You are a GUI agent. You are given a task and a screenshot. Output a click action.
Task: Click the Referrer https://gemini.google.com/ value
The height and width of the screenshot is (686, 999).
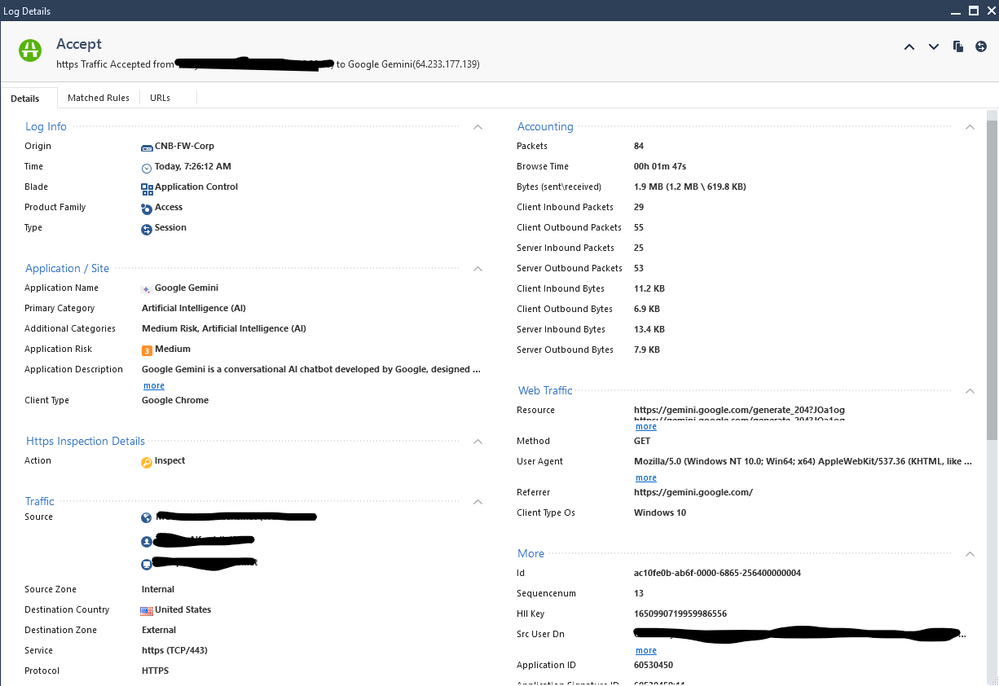693,492
